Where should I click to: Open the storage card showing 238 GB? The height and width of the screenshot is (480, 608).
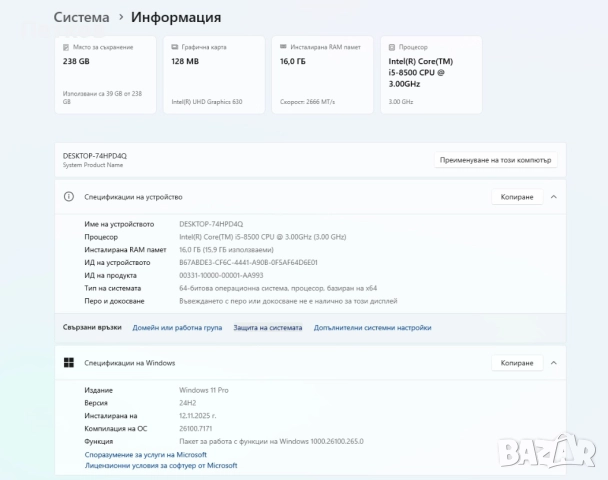click(x=105, y=75)
